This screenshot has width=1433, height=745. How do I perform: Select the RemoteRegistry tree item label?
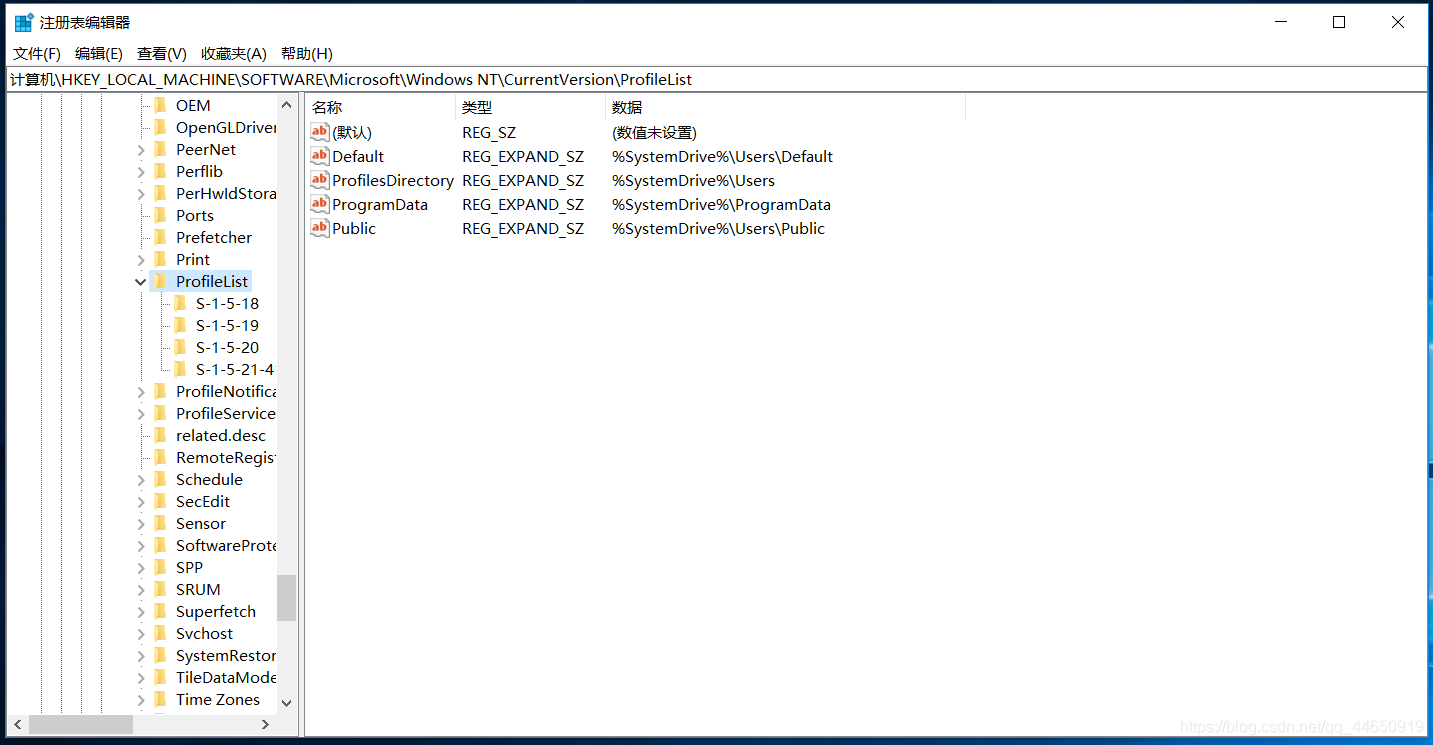click(225, 457)
